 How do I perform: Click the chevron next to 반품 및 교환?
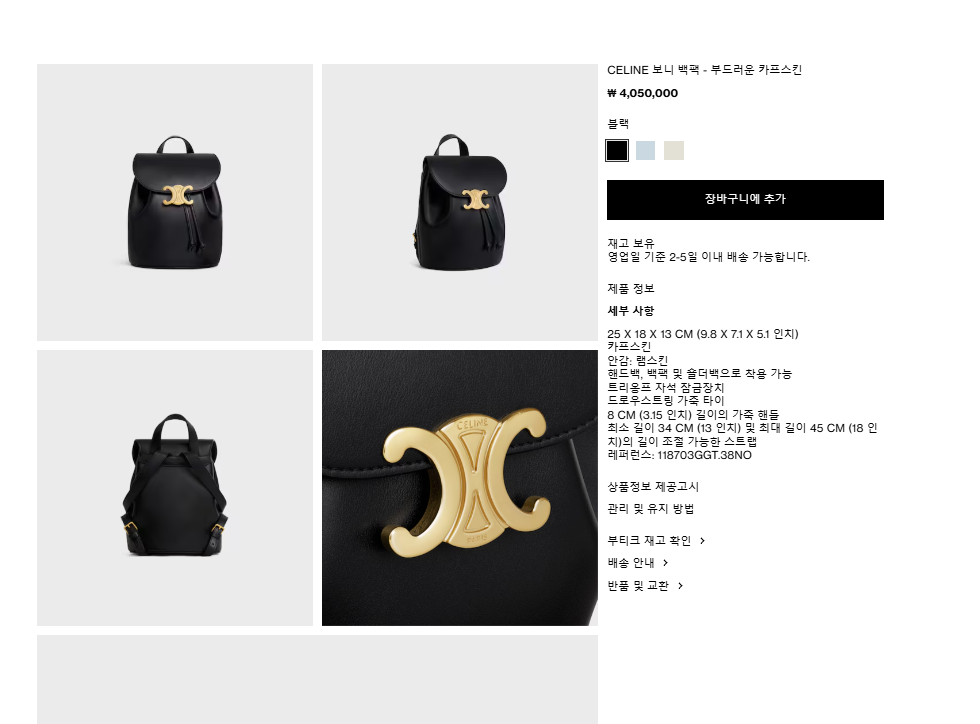click(x=681, y=586)
